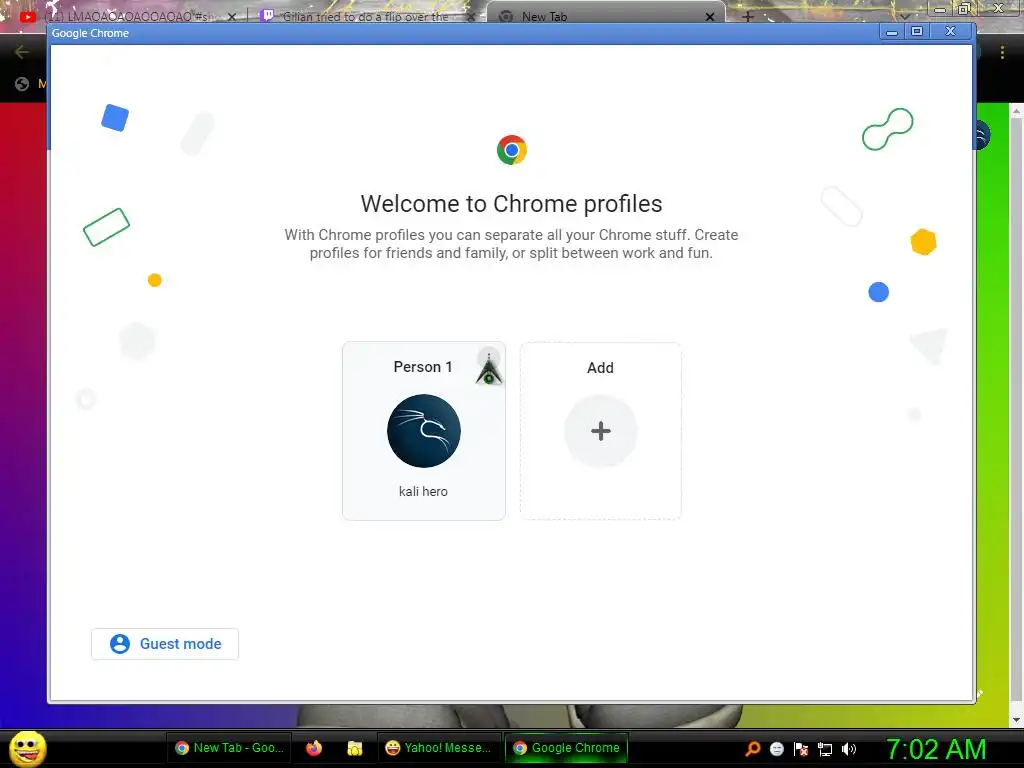The width and height of the screenshot is (1024, 768).
Task: Click the orange search magnifier tray icon
Action: pyautogui.click(x=753, y=749)
